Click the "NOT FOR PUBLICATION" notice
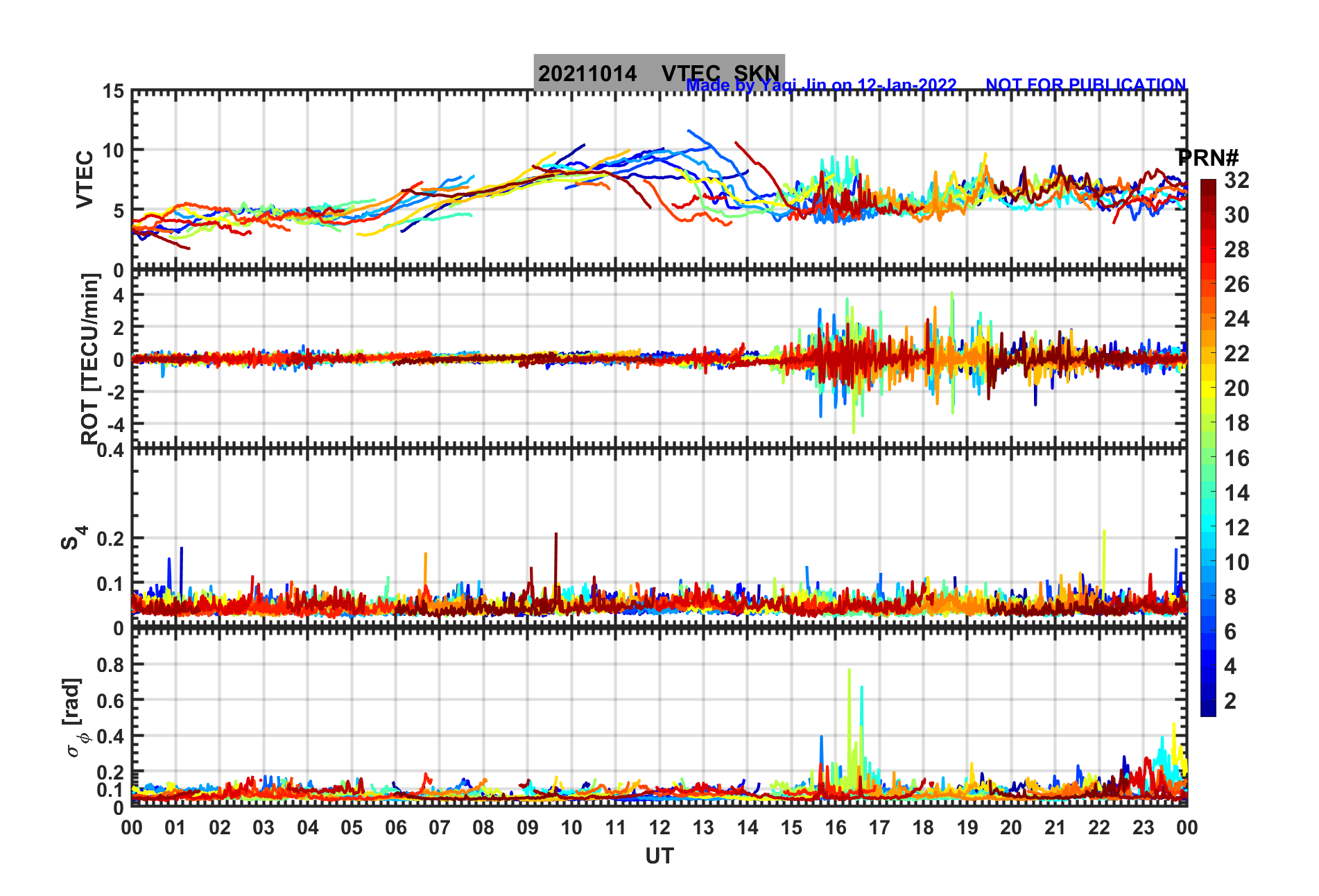The width and height of the screenshot is (1319, 896). (1086, 85)
